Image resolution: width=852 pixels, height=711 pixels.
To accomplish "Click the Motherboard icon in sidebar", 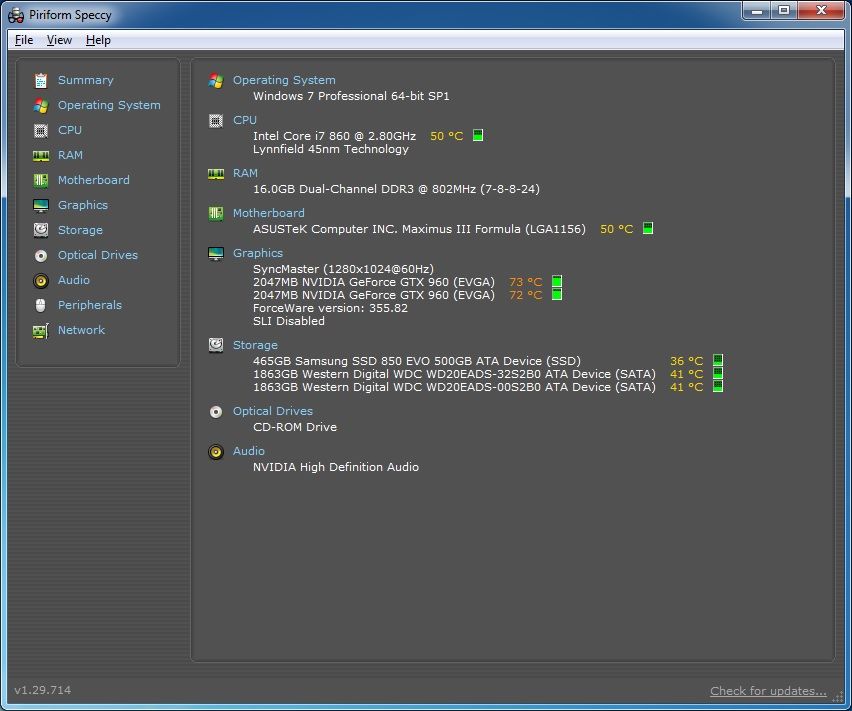I will (41, 180).
